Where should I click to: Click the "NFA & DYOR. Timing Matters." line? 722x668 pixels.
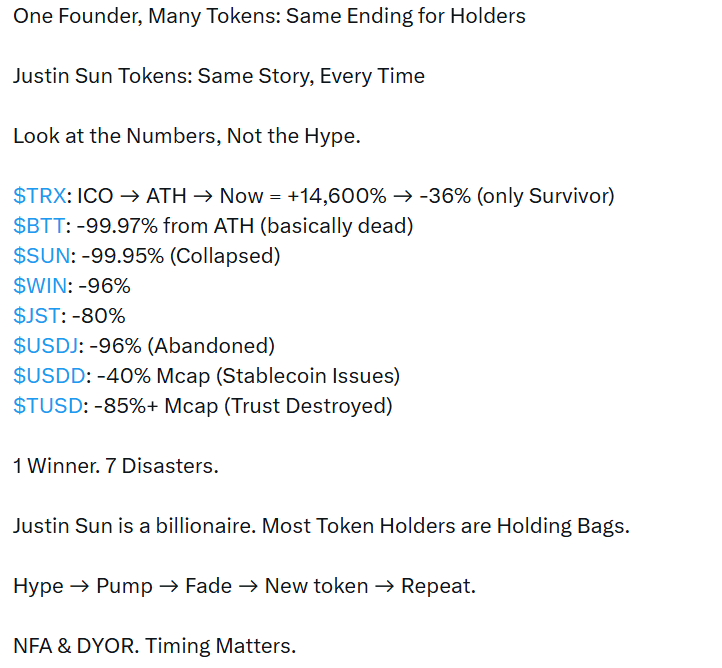(x=154, y=646)
